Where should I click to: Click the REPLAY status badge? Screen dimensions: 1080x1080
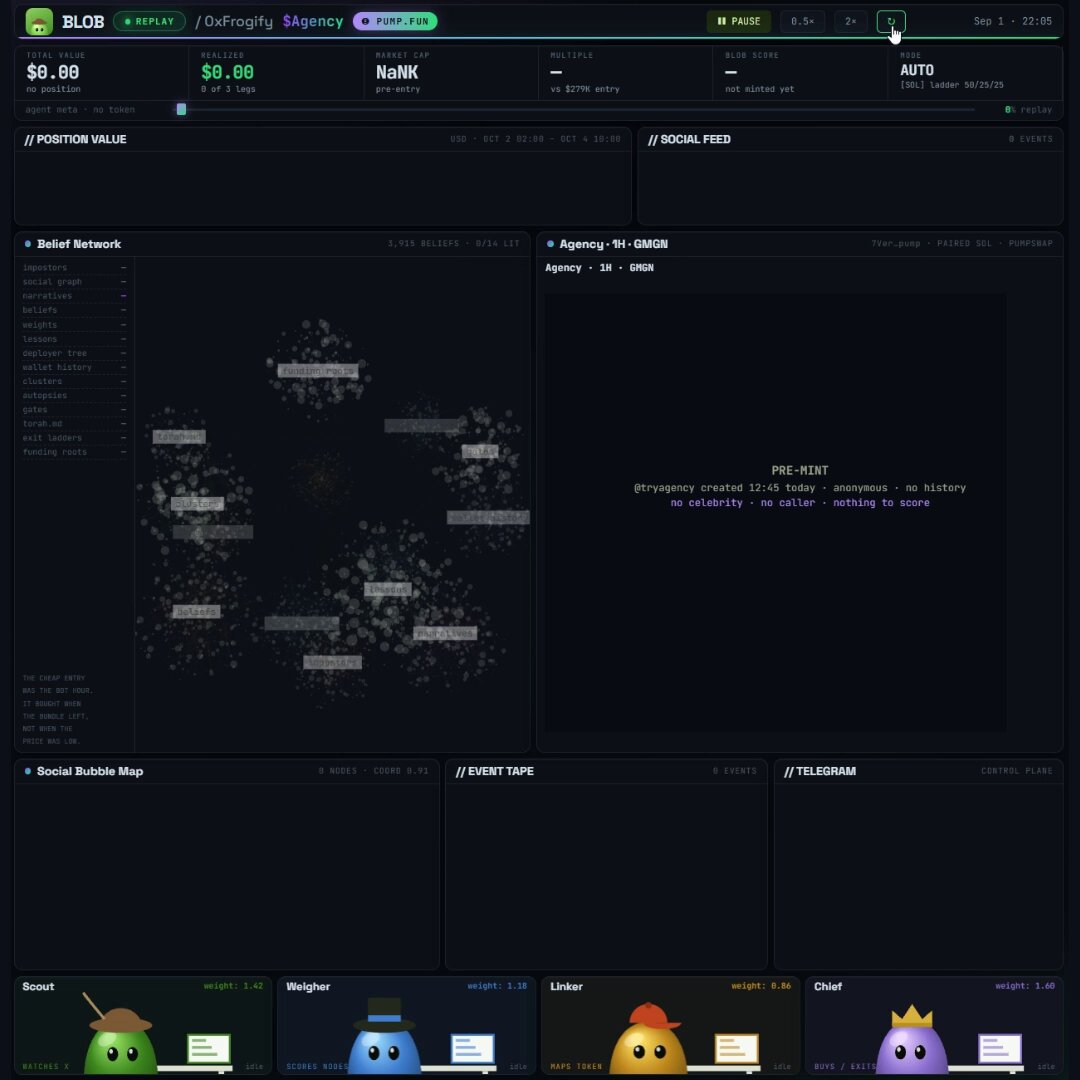pos(149,21)
